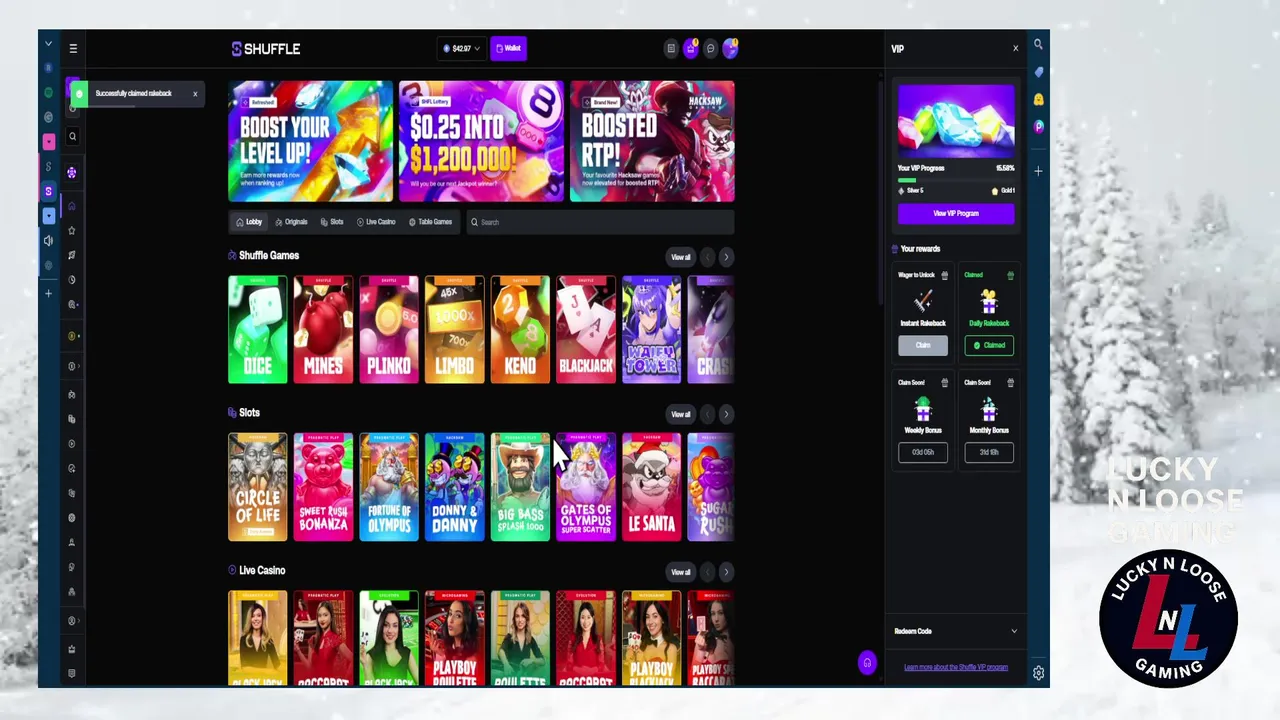Screen dimensions: 1280x720
Task: Collapse the top chevron in browser left strip
Action: pos(48,44)
